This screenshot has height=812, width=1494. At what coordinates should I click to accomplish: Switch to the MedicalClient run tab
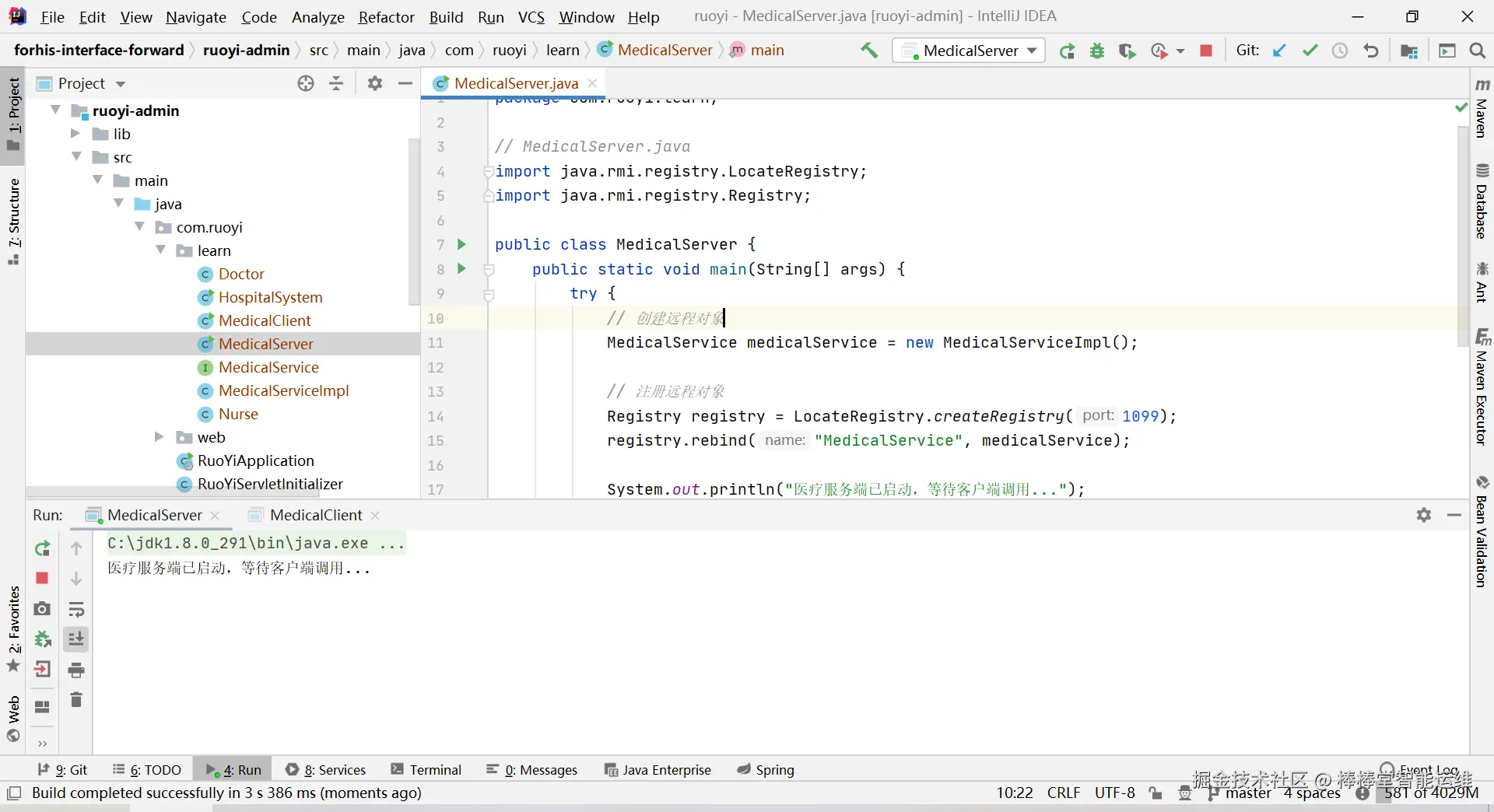point(315,515)
